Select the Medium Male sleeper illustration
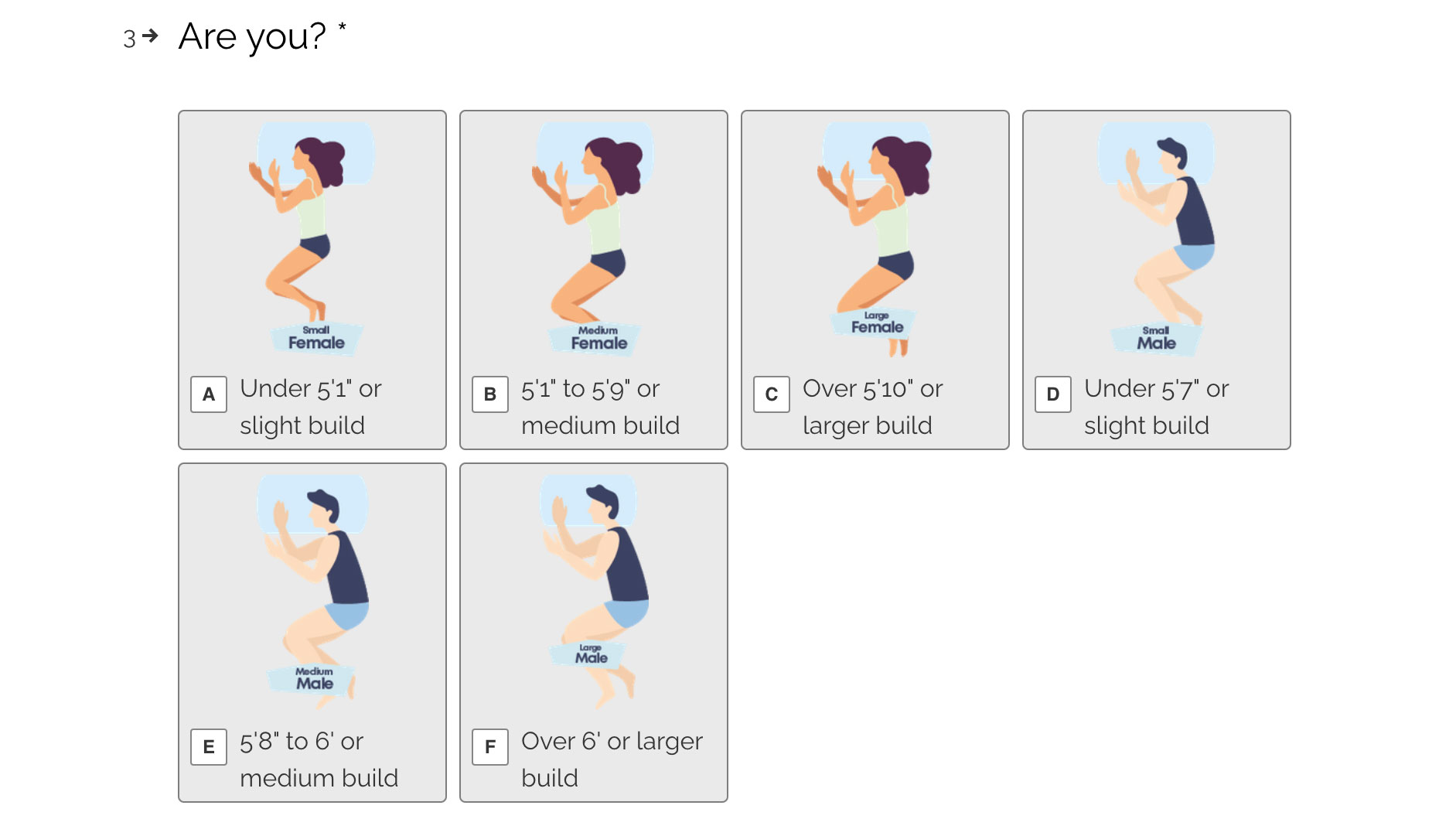 312,591
